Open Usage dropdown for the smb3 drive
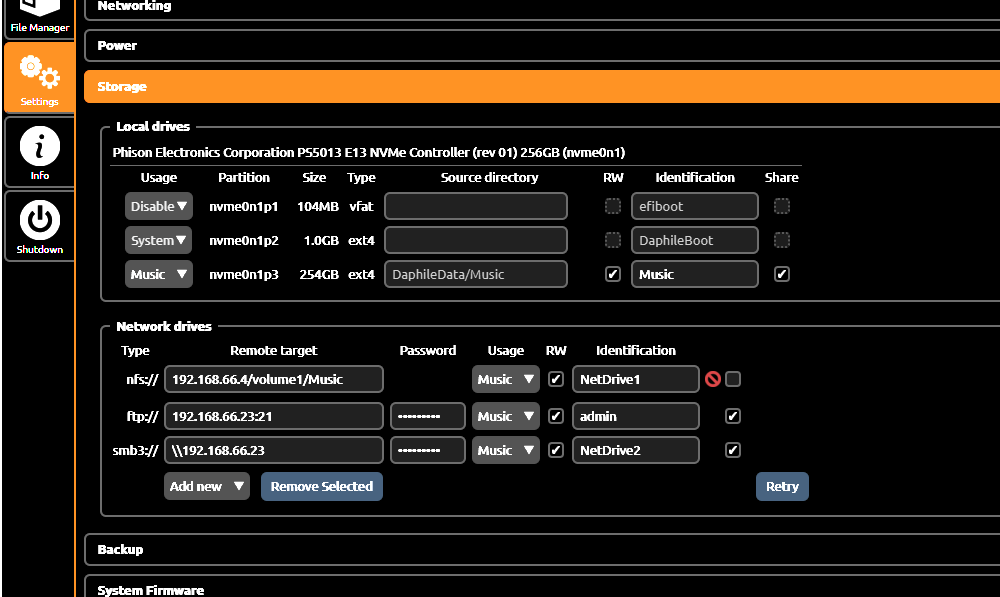The image size is (1000, 597). point(506,450)
